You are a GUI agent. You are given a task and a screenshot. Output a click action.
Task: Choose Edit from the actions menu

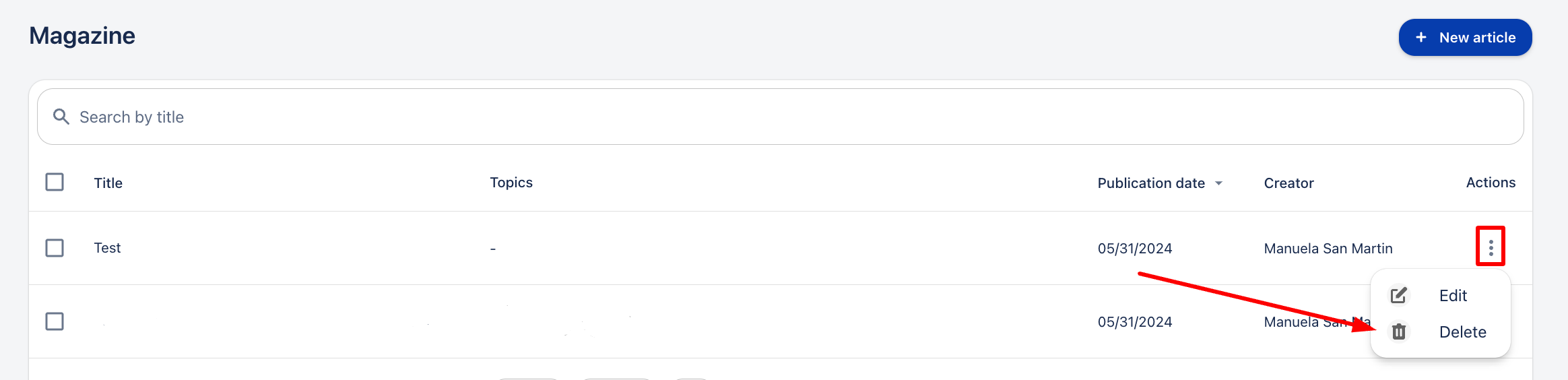[x=1453, y=296]
